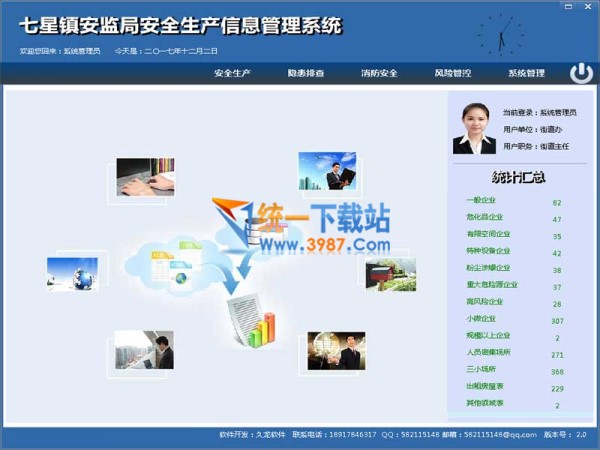Click the 小微企业 statistics link
600x450 pixels.
[480, 320]
